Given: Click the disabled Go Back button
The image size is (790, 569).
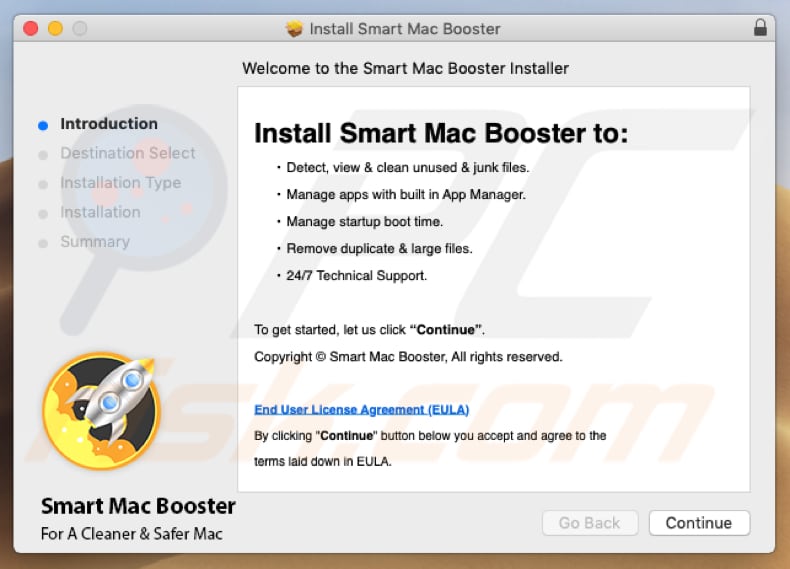Looking at the screenshot, I should [589, 523].
